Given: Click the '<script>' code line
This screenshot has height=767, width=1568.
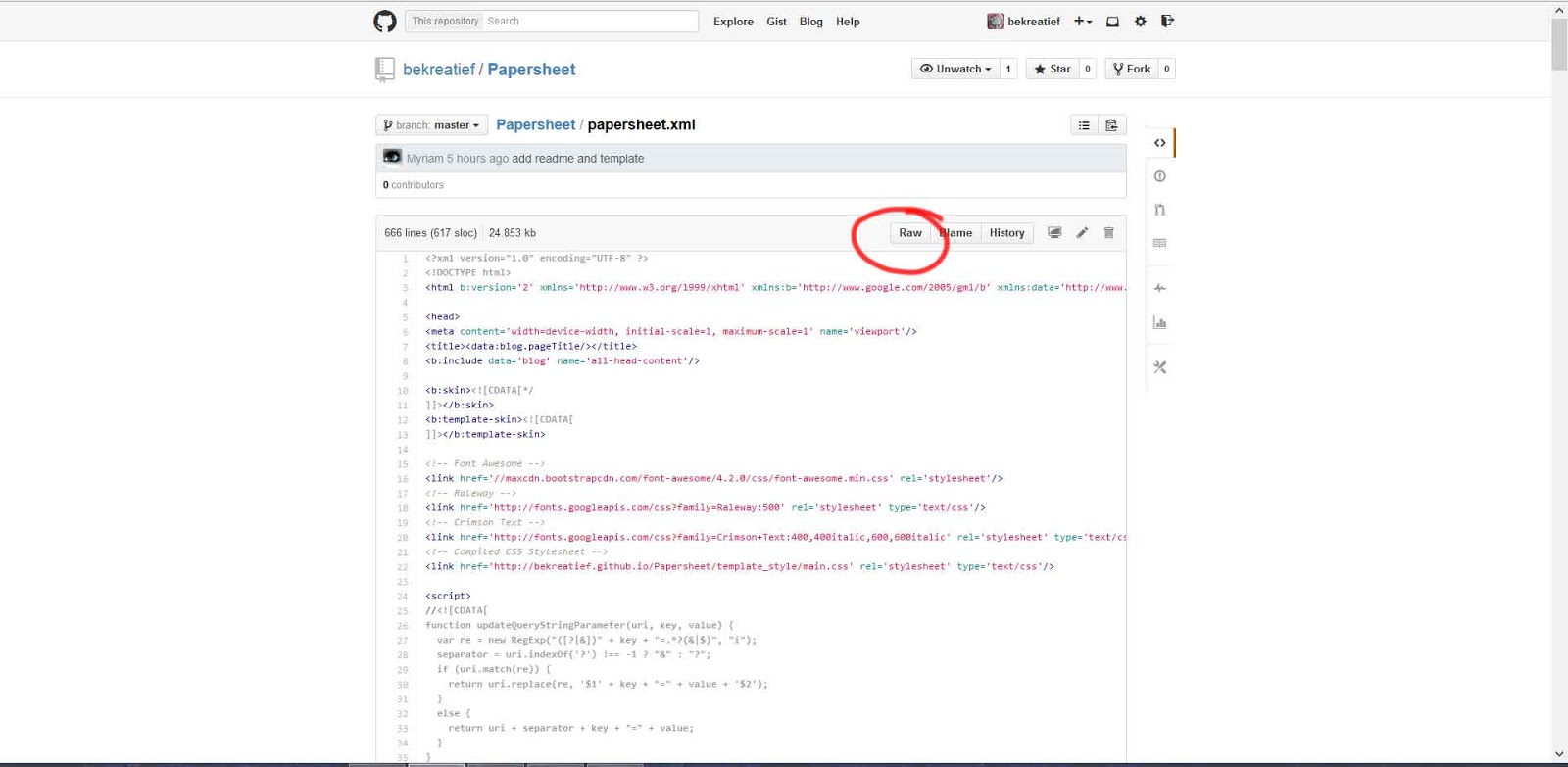Looking at the screenshot, I should tap(448, 596).
